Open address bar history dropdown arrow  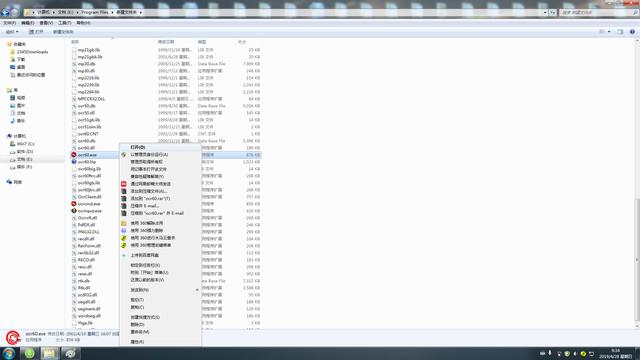[545, 13]
